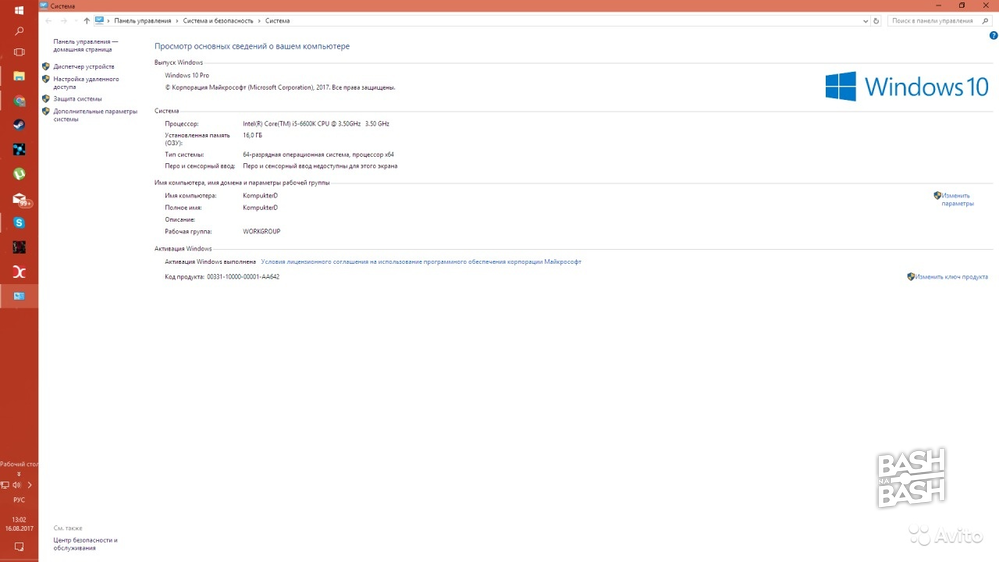Select the active System window taskbar icon
This screenshot has height=562, width=999.
pos(19,296)
